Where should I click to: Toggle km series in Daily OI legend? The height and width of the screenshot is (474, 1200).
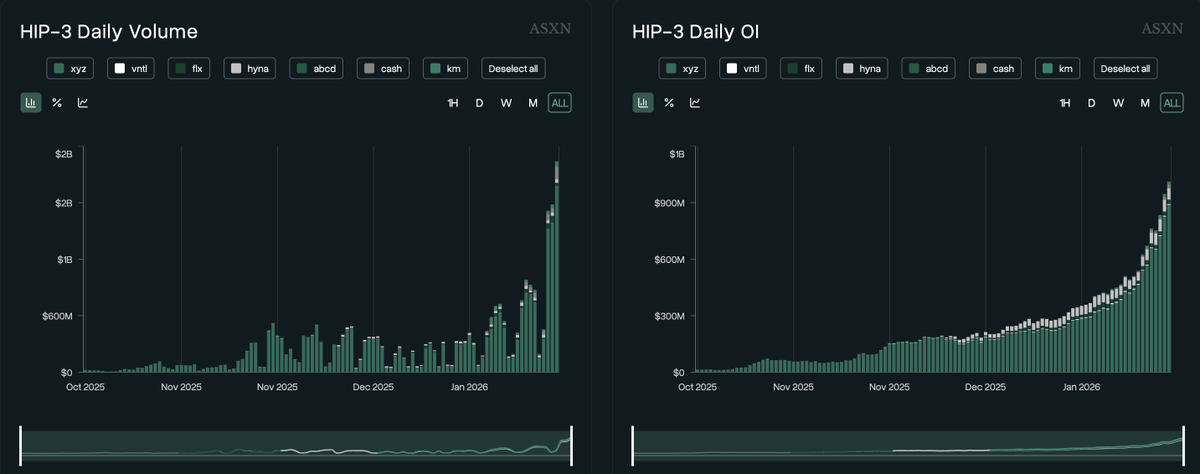point(1058,69)
